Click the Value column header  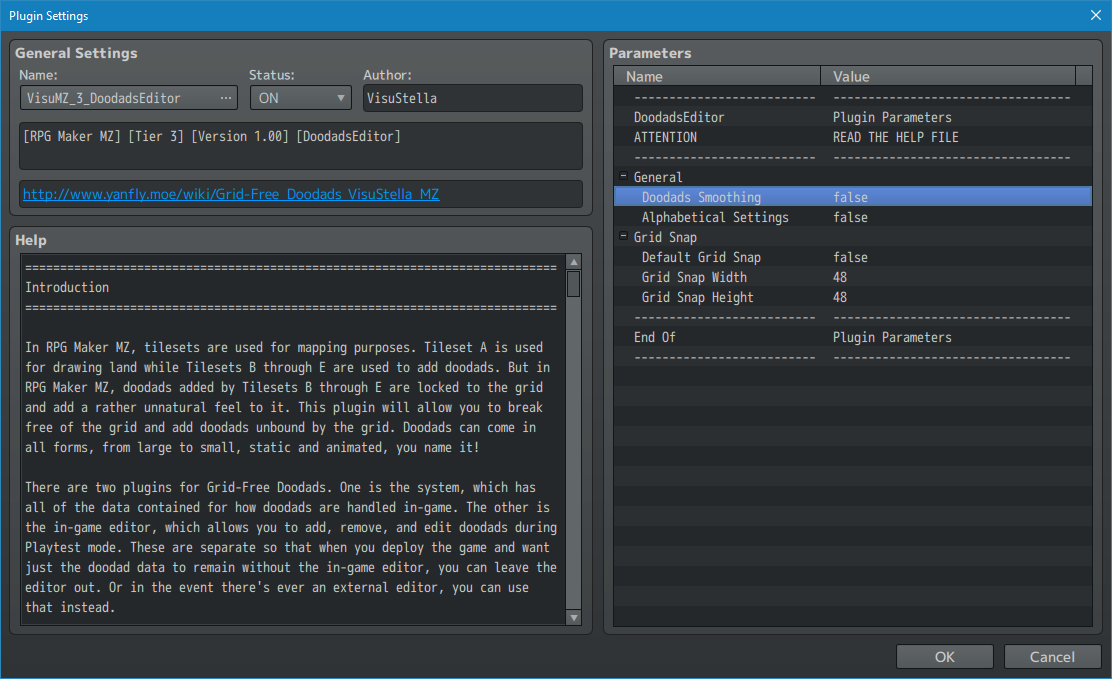point(948,76)
